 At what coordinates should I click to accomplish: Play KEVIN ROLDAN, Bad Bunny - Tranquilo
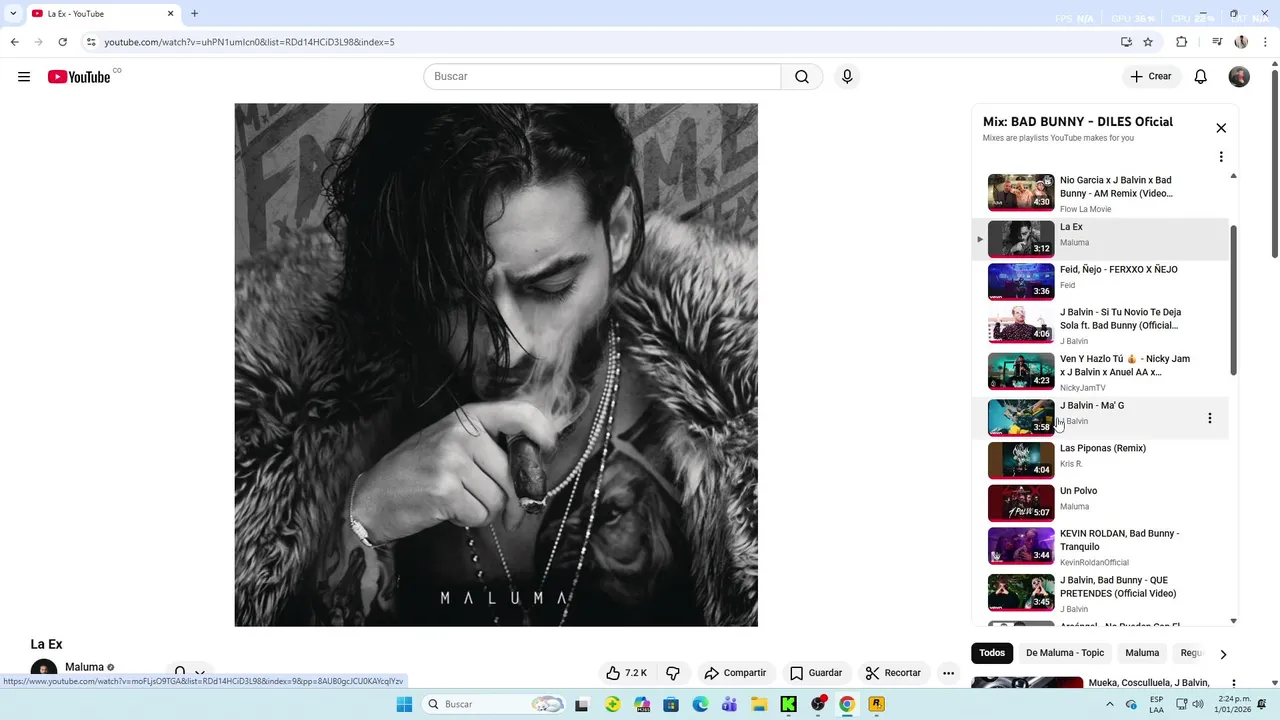1100,547
